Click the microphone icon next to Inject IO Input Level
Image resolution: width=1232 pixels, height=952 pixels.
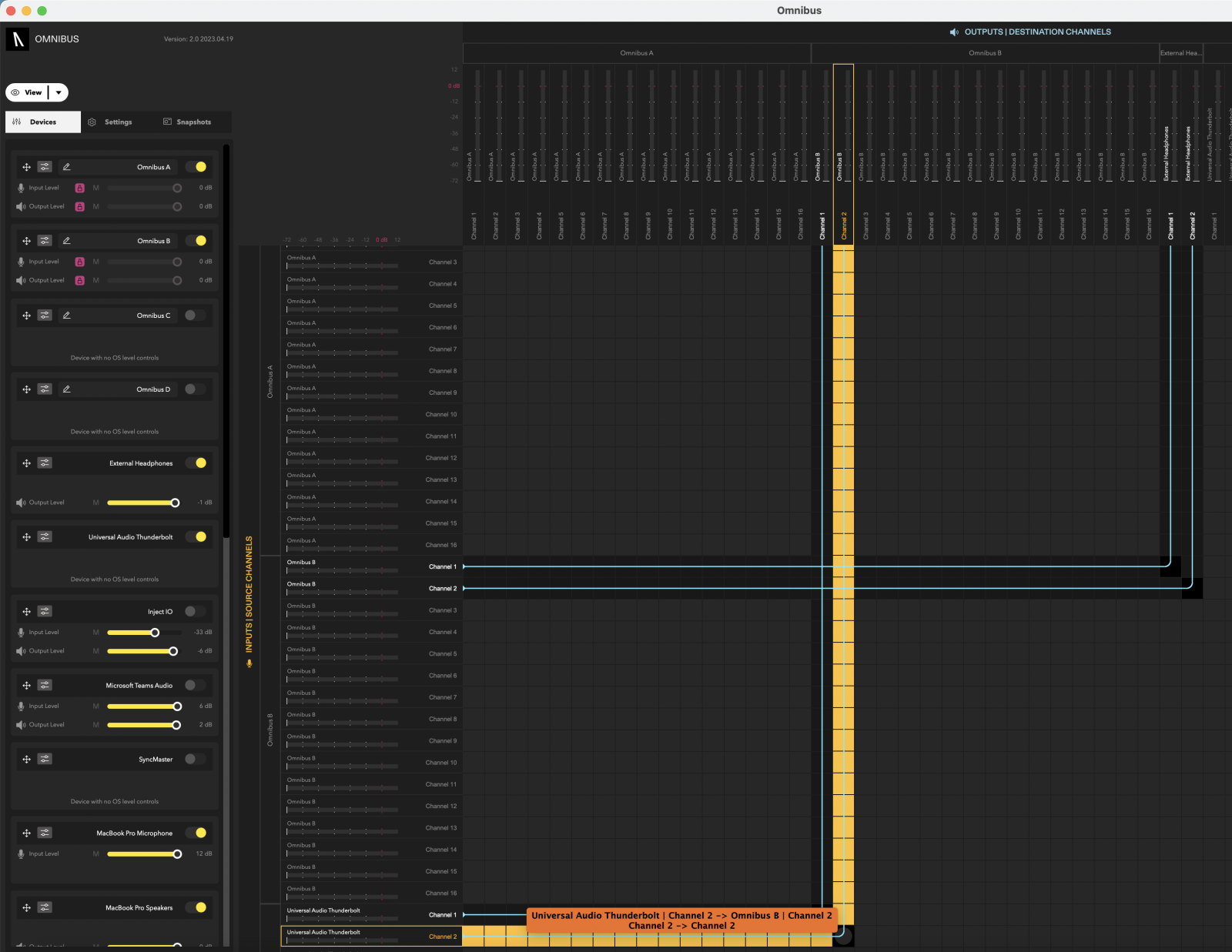(20, 632)
